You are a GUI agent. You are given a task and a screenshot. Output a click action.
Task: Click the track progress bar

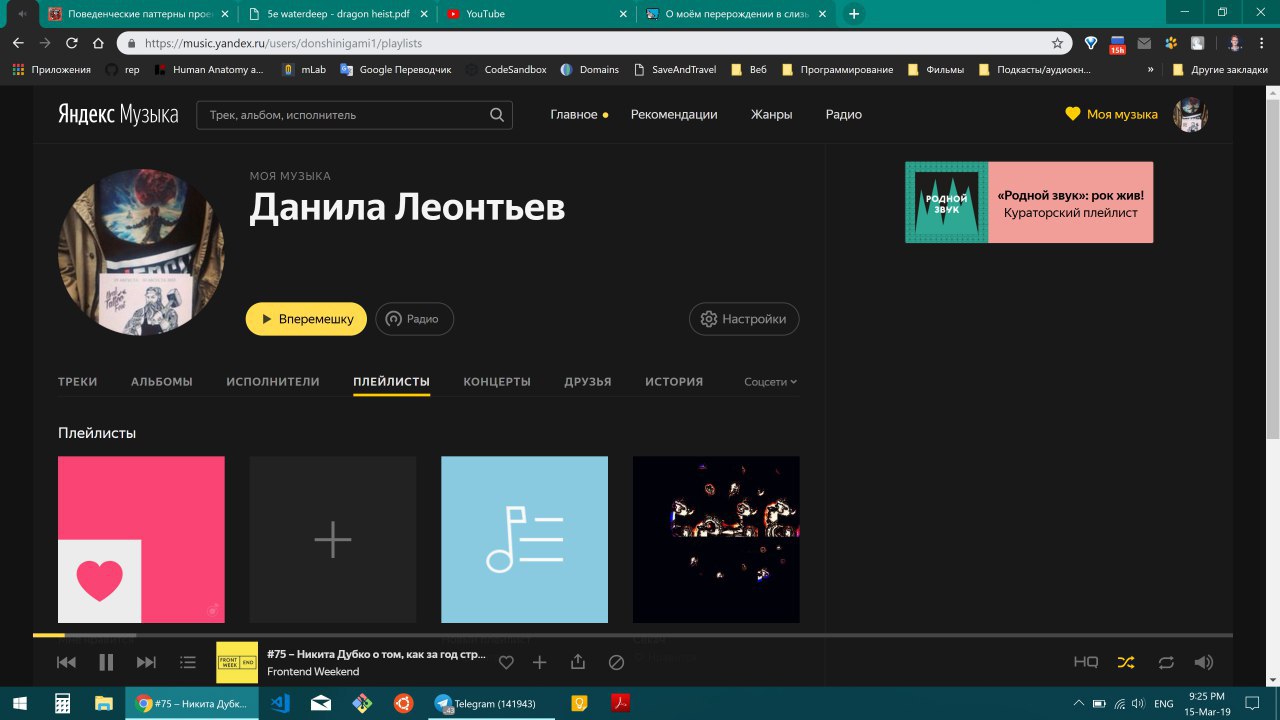[x=633, y=635]
